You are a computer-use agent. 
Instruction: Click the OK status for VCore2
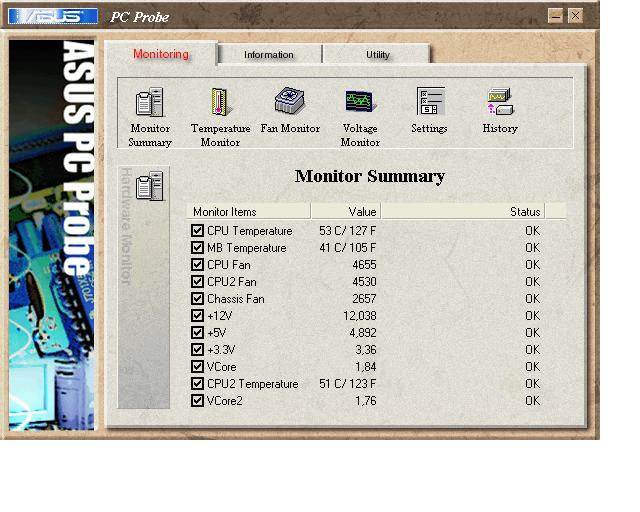coord(532,401)
